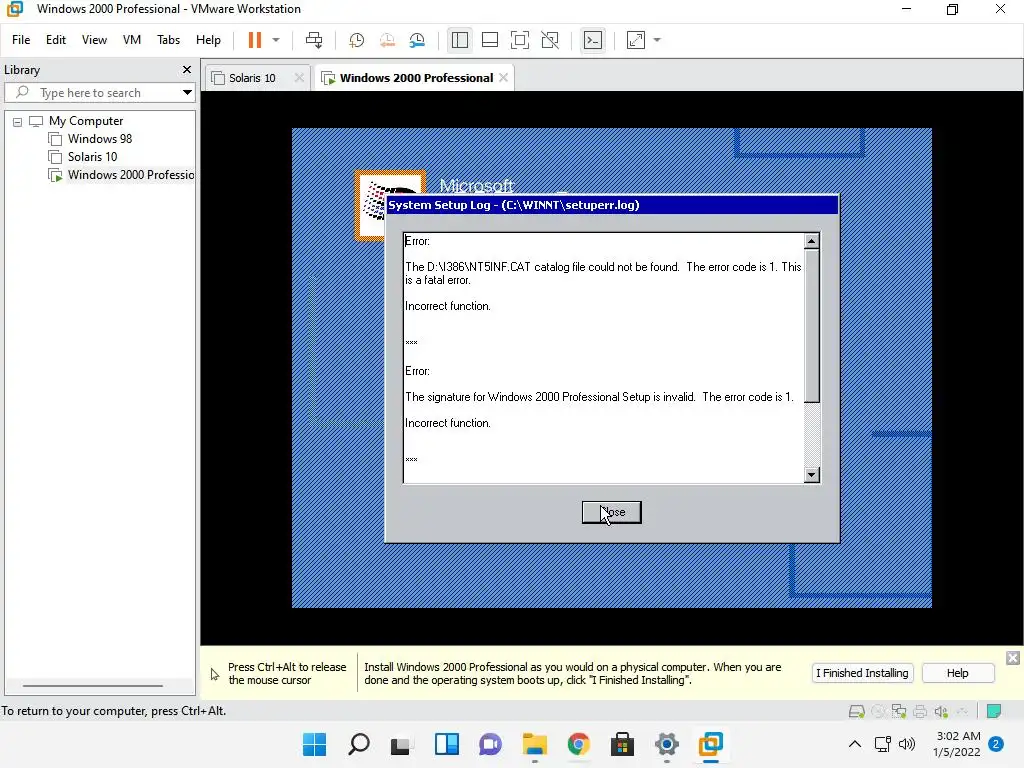Revert VM to previous snapshot icon
Viewport: 1024px width, 768px height.
click(x=387, y=40)
